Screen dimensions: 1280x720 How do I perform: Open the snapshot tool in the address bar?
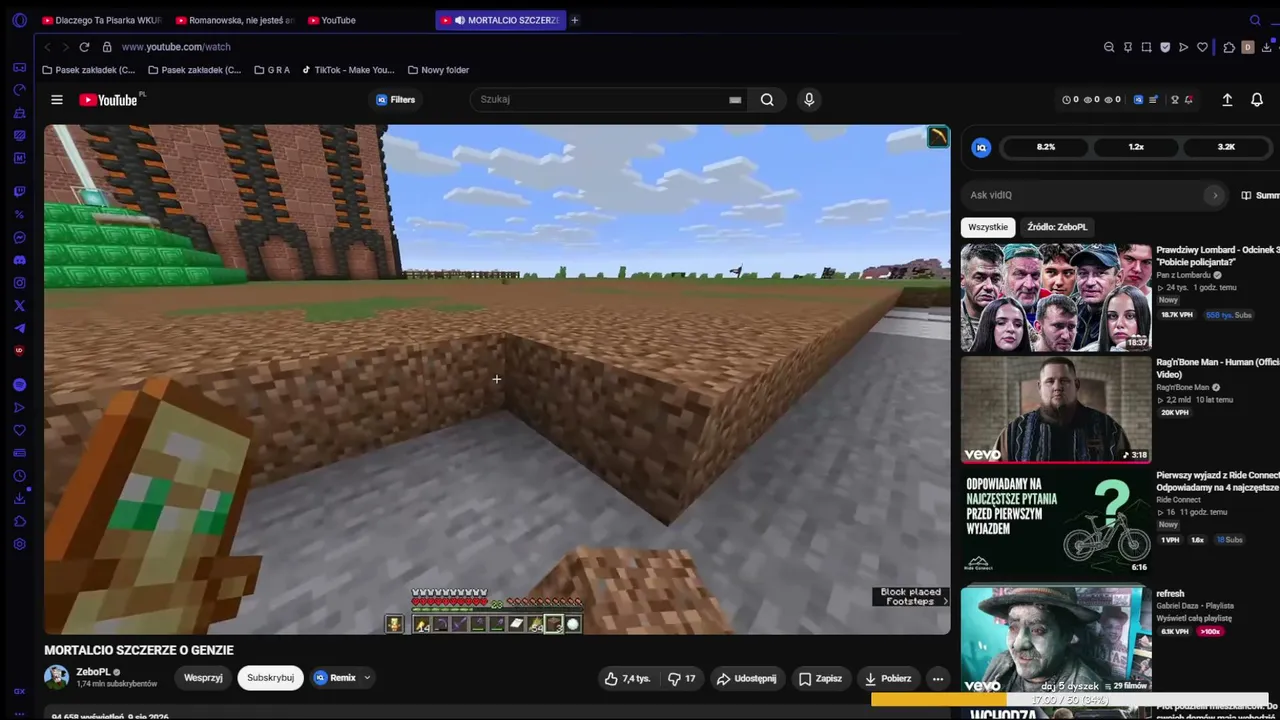(1146, 47)
